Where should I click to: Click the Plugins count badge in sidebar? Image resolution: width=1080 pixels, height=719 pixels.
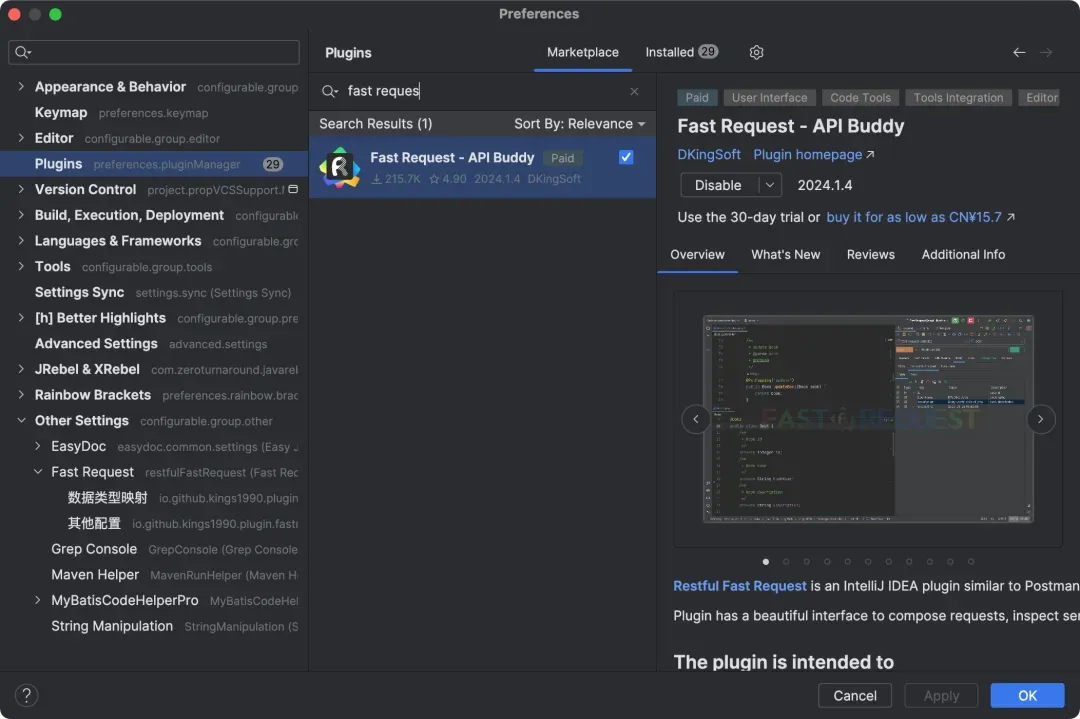click(x=273, y=164)
